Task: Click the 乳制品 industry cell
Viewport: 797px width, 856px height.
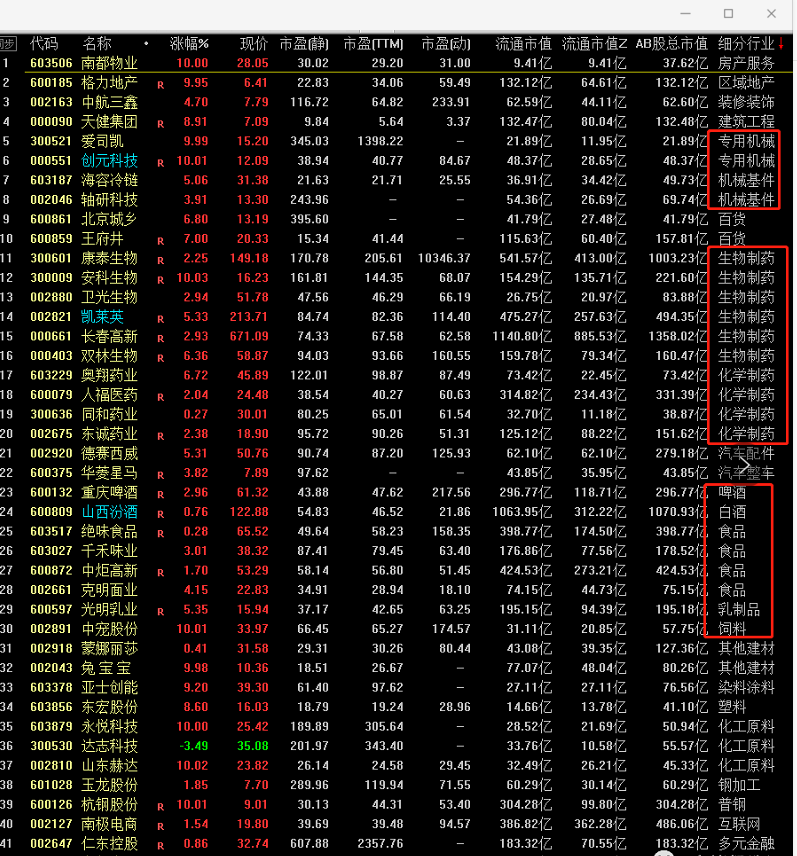Action: coord(739,610)
